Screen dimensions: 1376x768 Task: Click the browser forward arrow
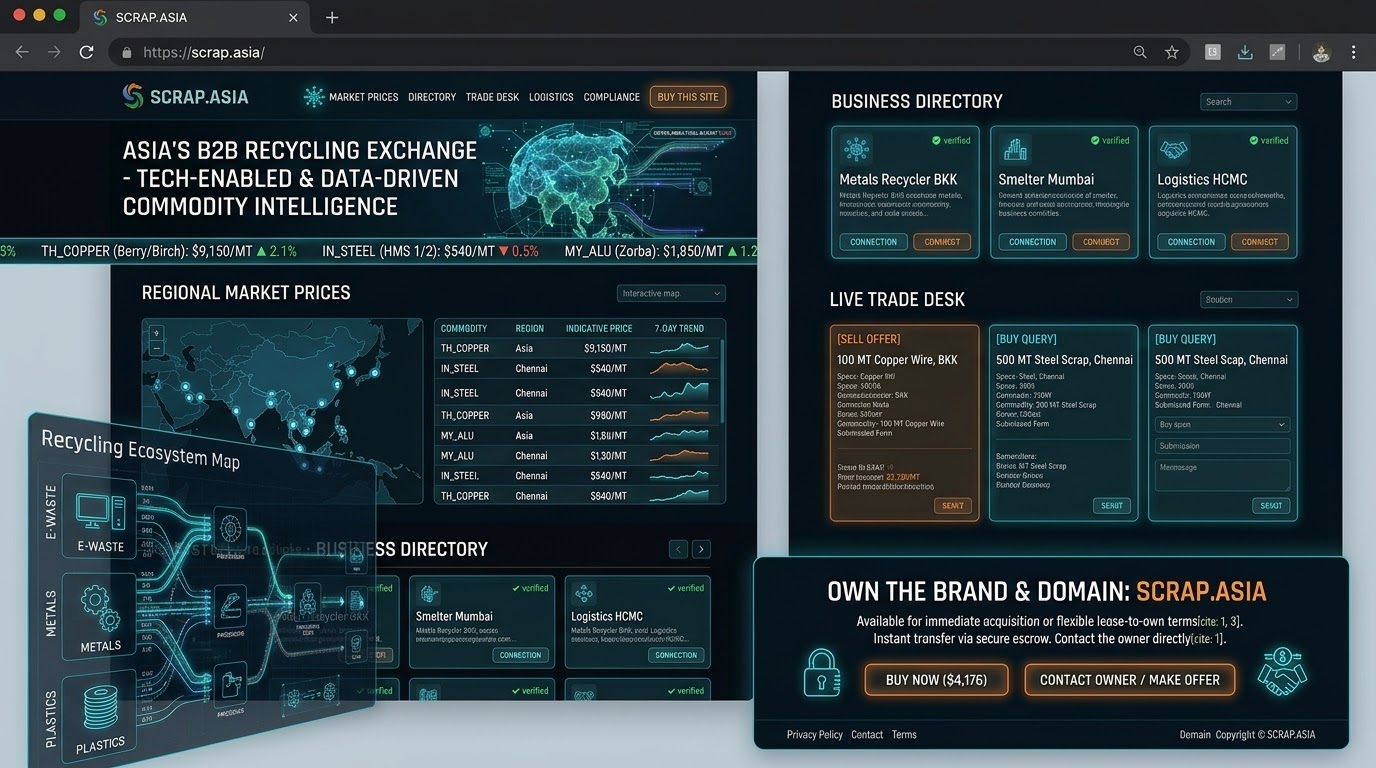coord(54,52)
